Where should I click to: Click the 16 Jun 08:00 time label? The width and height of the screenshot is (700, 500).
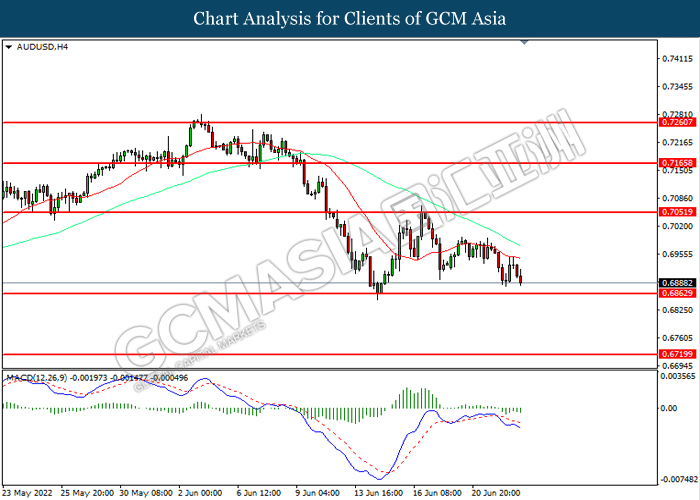(x=438, y=493)
